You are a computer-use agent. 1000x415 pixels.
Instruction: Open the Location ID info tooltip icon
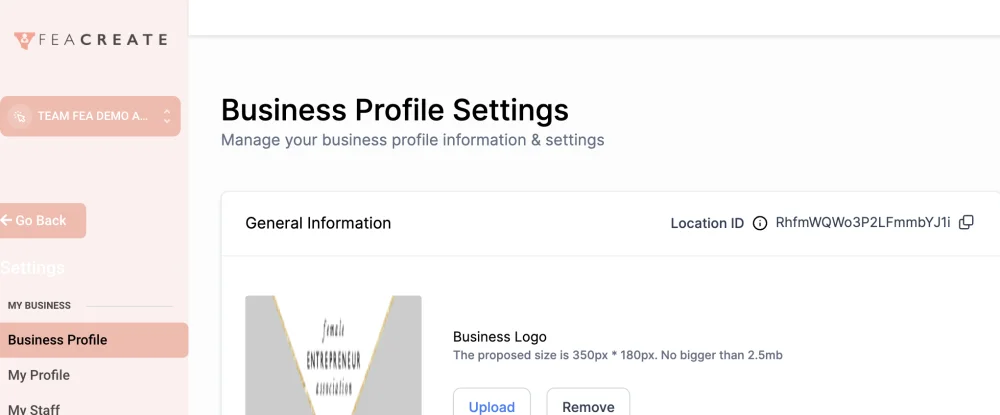(760, 223)
